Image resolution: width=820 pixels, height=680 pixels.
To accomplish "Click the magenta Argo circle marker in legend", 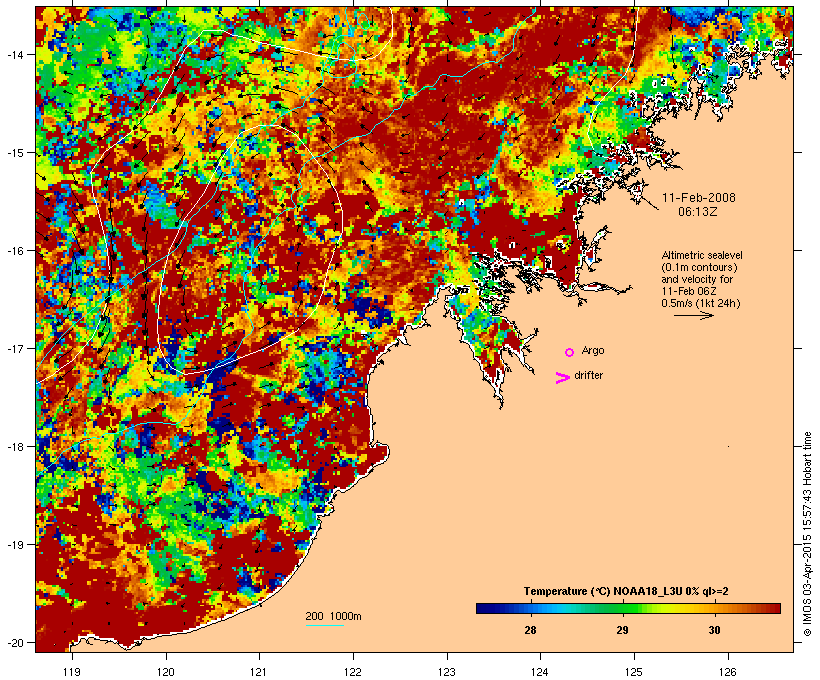I will tap(570, 353).
